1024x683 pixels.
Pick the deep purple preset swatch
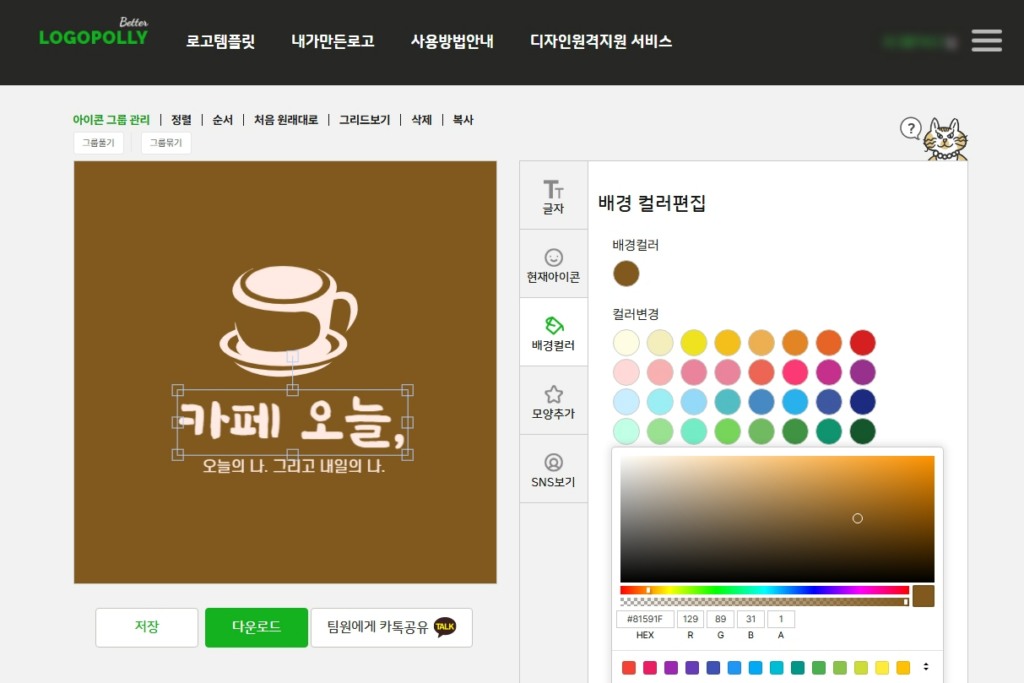pos(692,667)
